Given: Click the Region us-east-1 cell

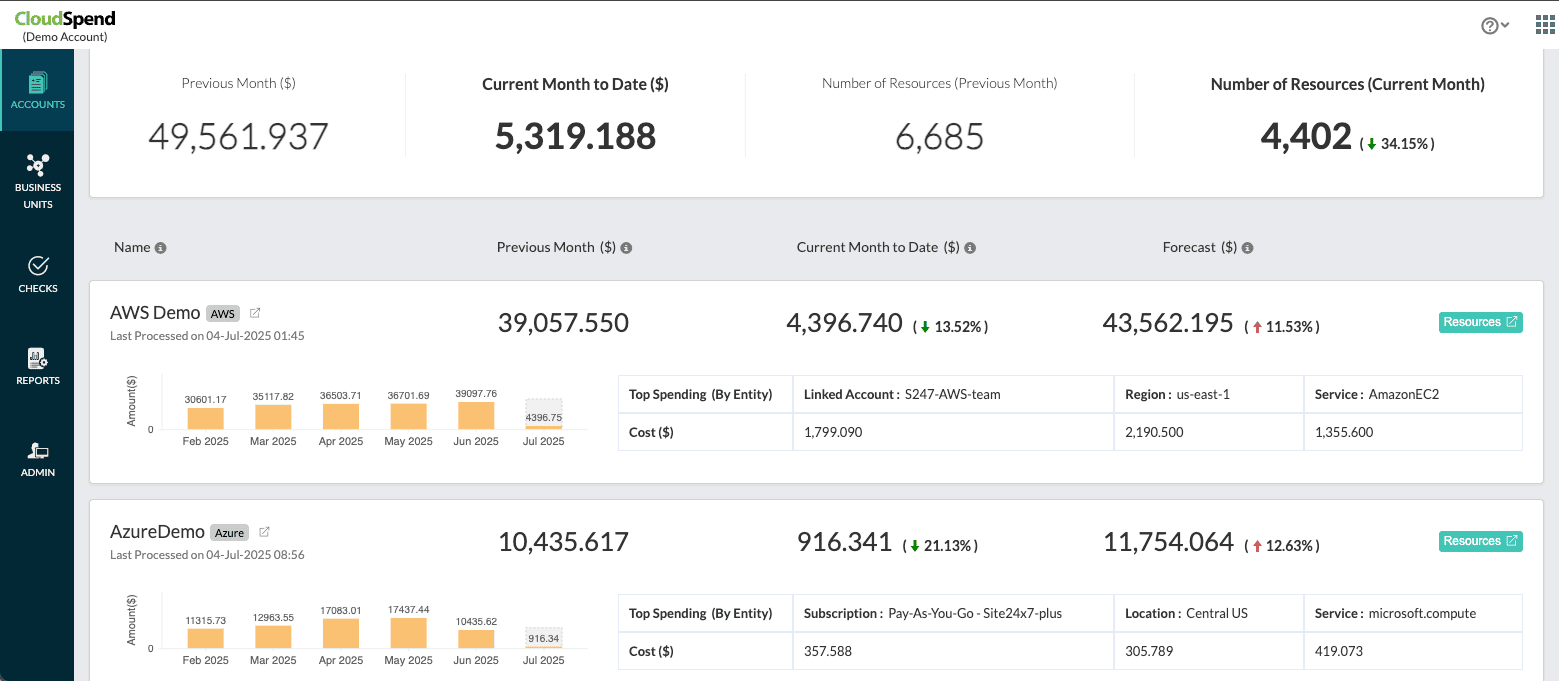Looking at the screenshot, I should click(1209, 394).
